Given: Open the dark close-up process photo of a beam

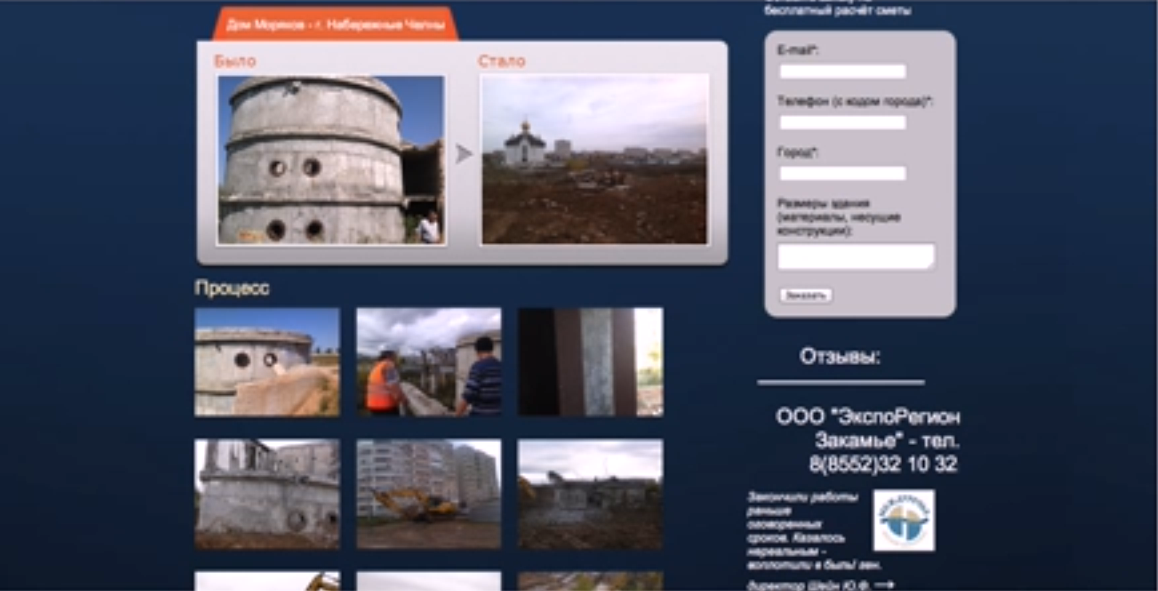Looking at the screenshot, I should pos(590,362).
